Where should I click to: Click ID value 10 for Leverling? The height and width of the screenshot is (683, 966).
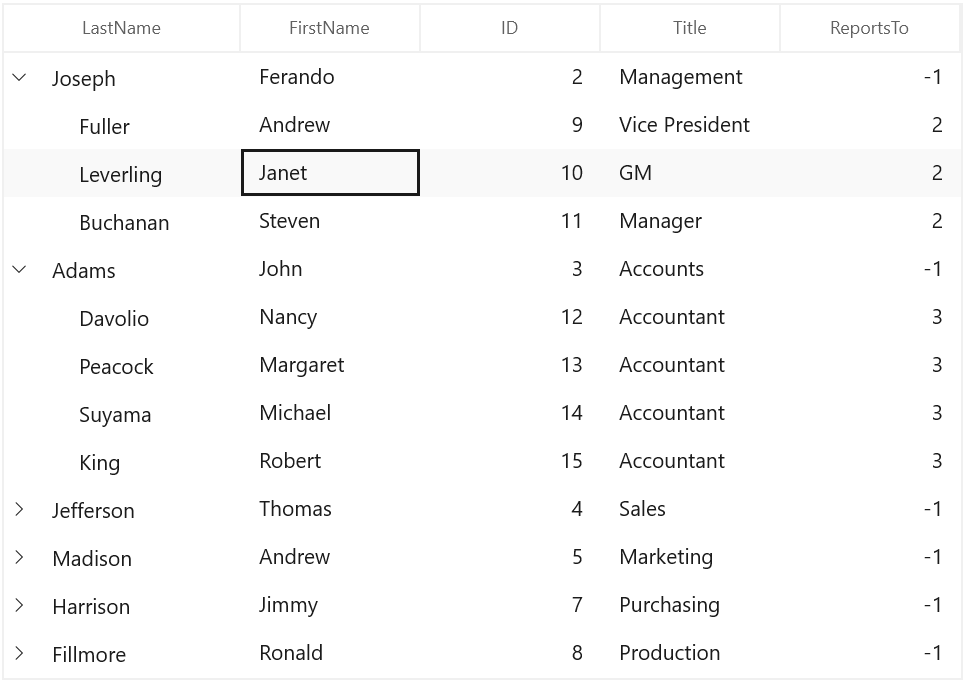pos(572,173)
